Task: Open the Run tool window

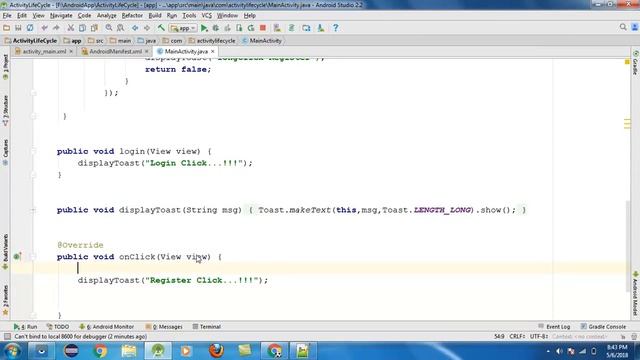Action: tap(25, 327)
